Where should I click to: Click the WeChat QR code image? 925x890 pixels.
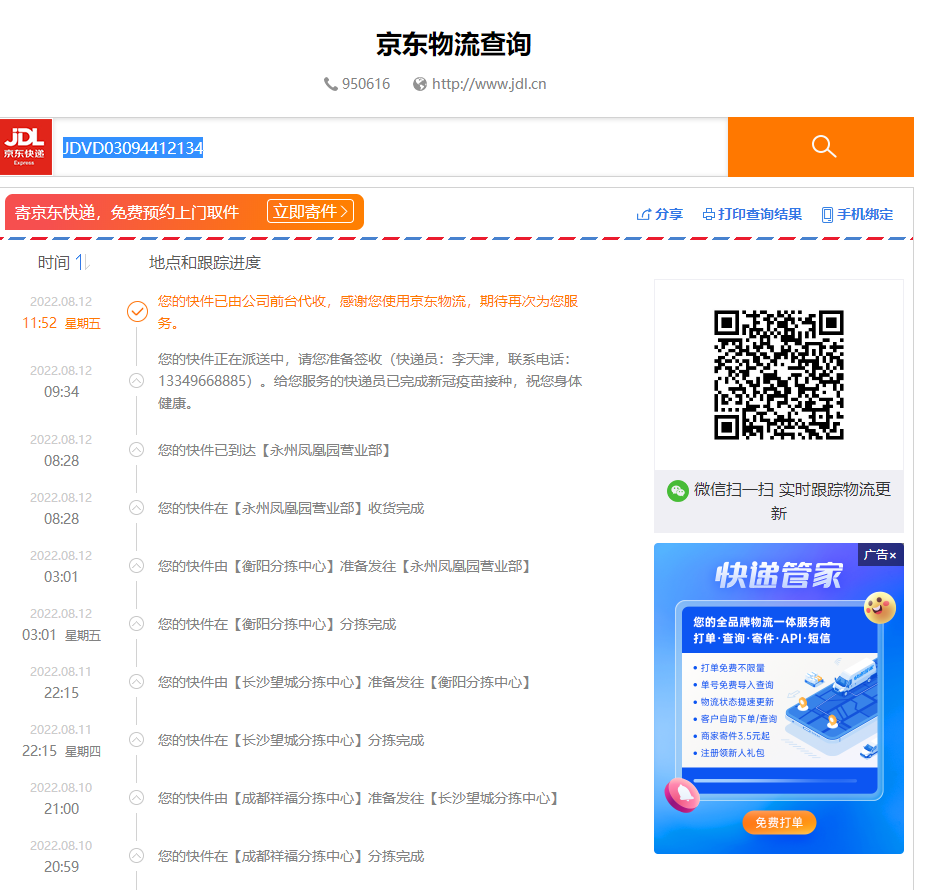(779, 375)
